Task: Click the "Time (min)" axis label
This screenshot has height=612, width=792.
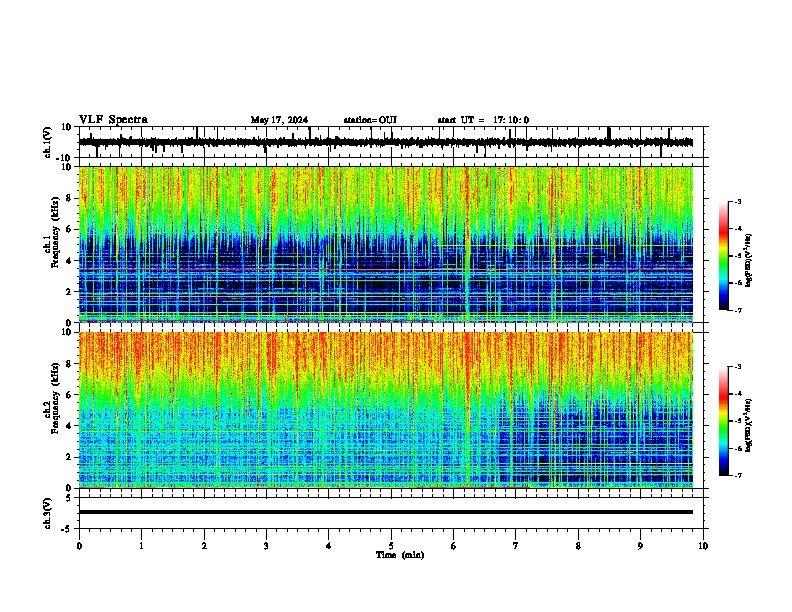Action: pyautogui.click(x=400, y=555)
